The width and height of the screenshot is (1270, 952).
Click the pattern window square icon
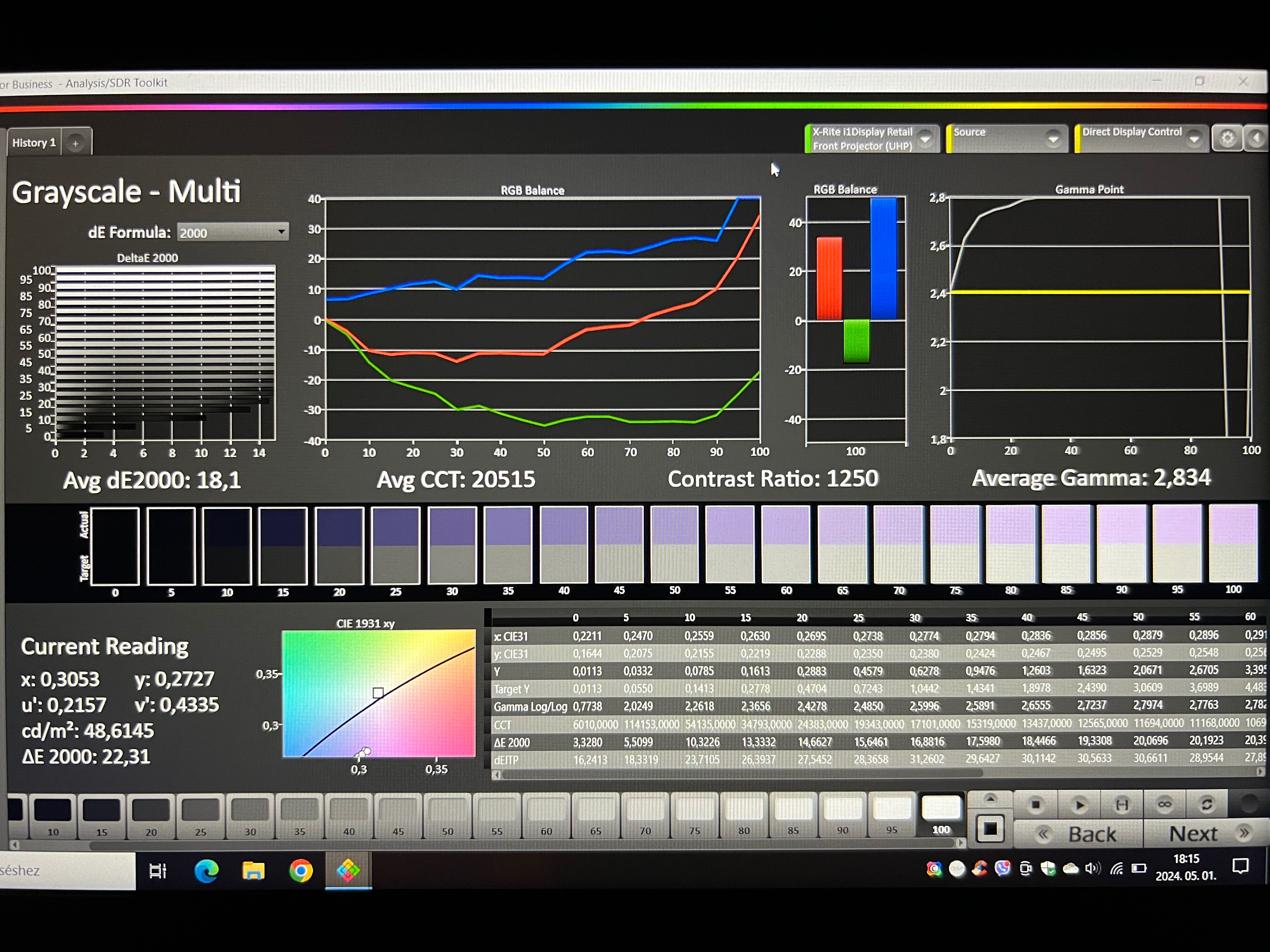pos(990,829)
